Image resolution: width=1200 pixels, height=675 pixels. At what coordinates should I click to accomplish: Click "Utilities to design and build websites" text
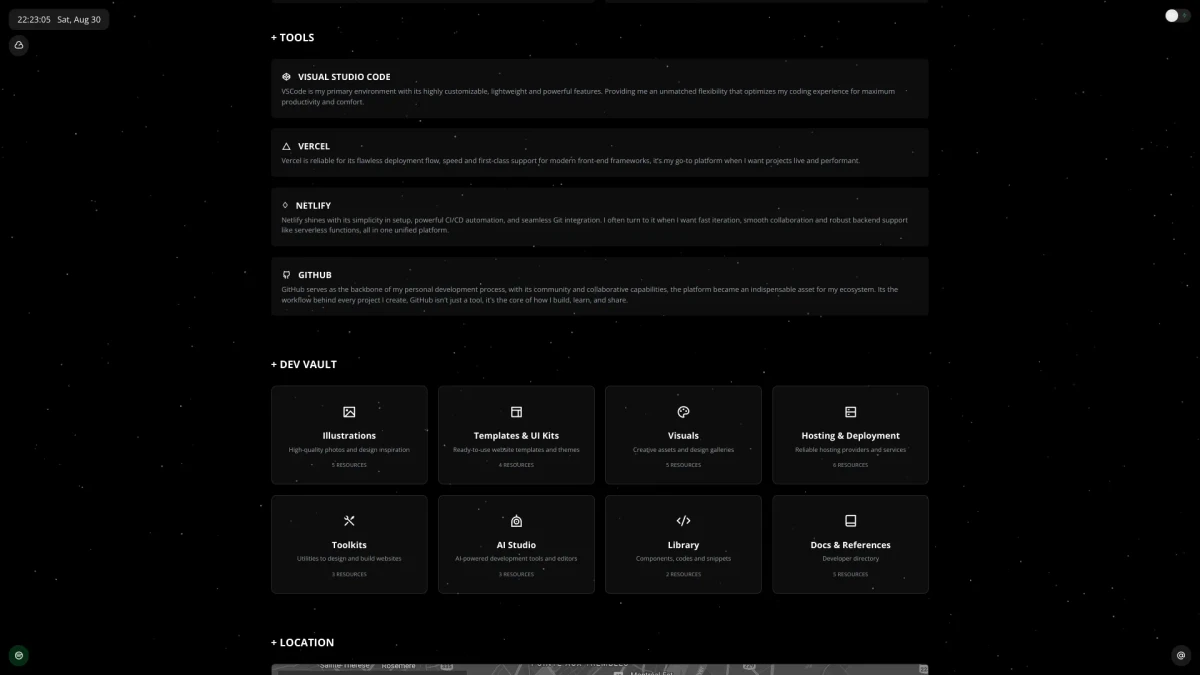point(349,559)
